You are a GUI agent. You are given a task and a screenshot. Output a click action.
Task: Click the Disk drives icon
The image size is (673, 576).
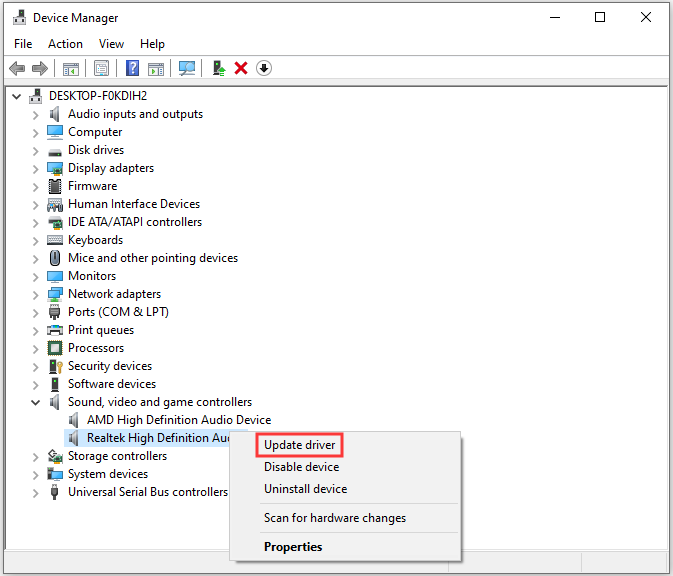pos(55,152)
